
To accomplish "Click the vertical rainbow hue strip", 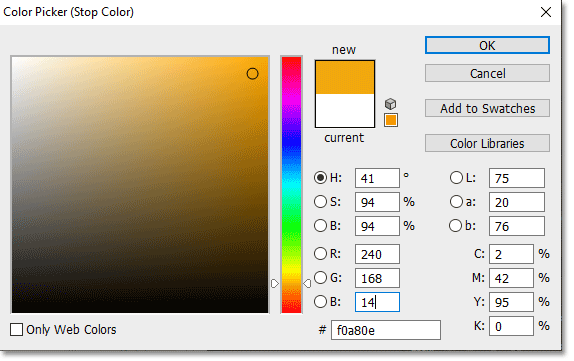I will [x=291, y=185].
